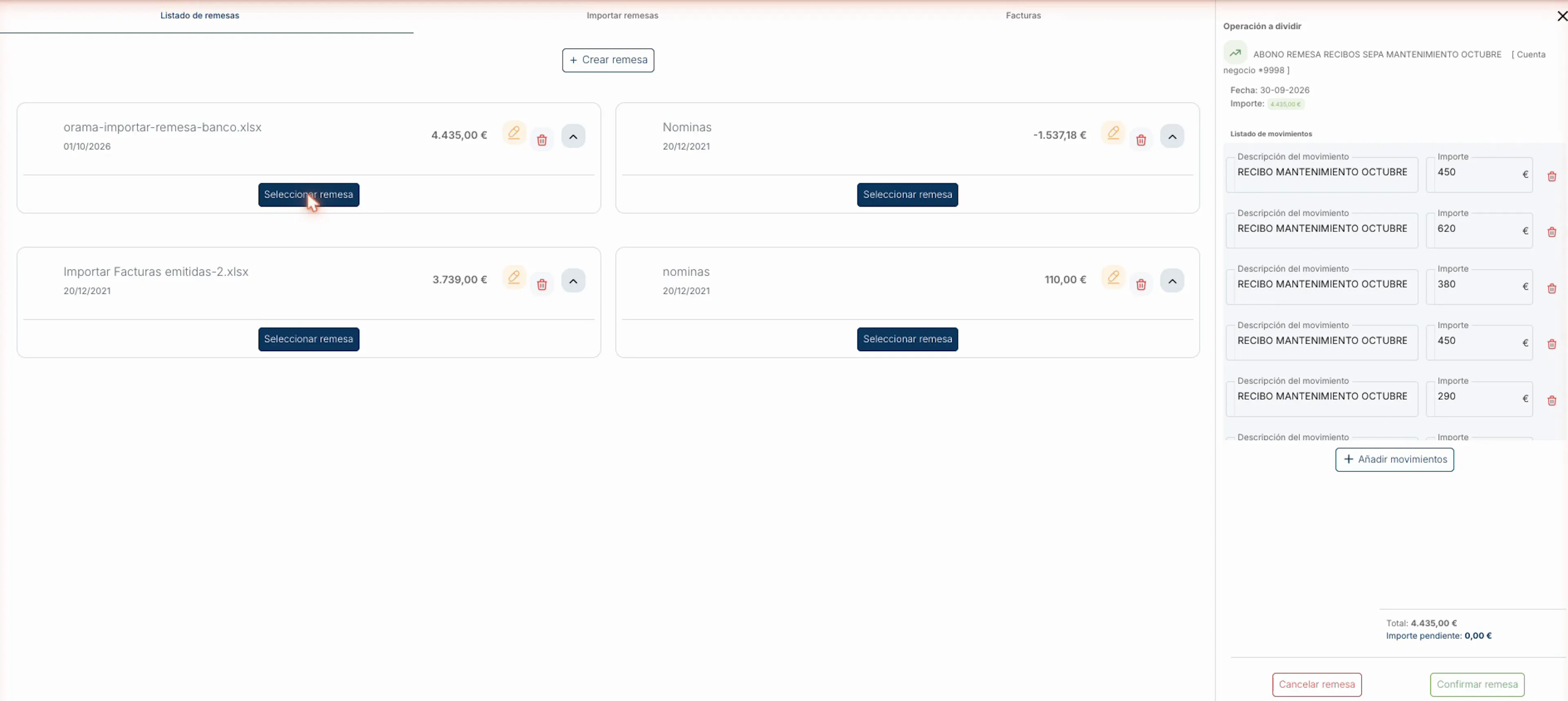
Task: Focus the Importe field showing 380
Action: (1479, 286)
